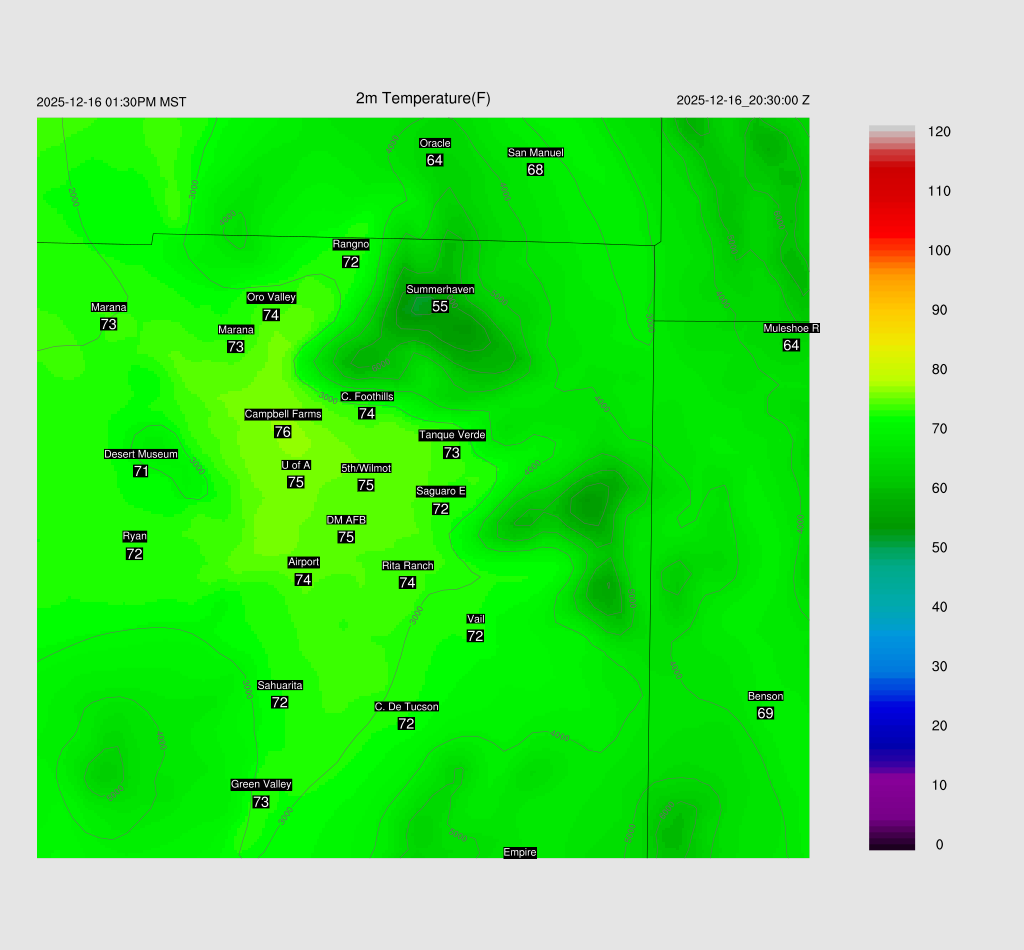The height and width of the screenshot is (950, 1024).
Task: Click the San Manuel station label
Action: pyautogui.click(x=535, y=153)
